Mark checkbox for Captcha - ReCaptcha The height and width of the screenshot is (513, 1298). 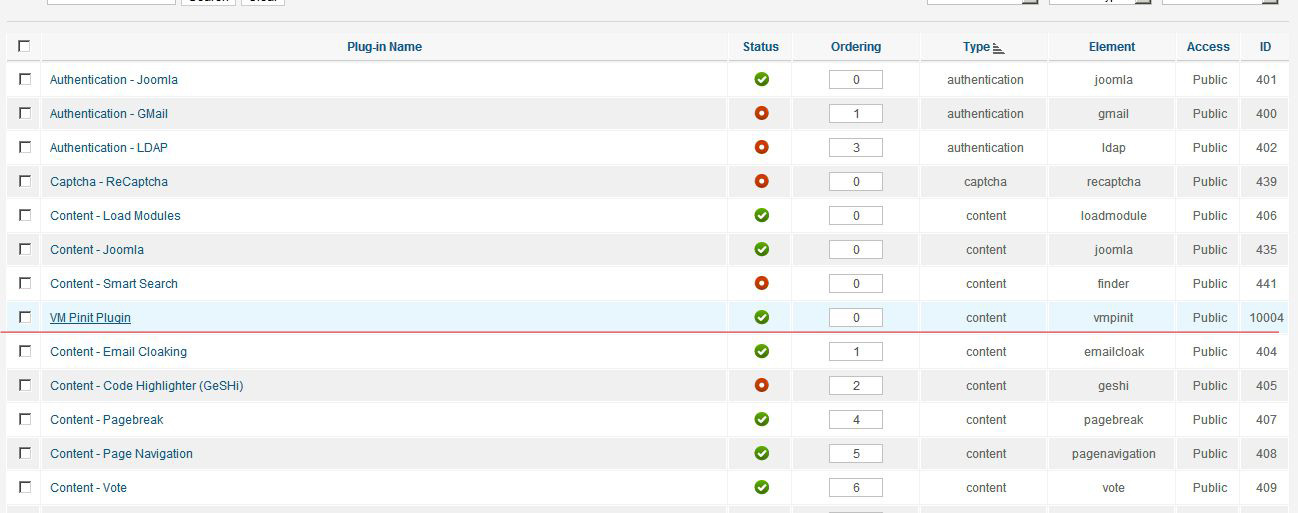(25, 181)
